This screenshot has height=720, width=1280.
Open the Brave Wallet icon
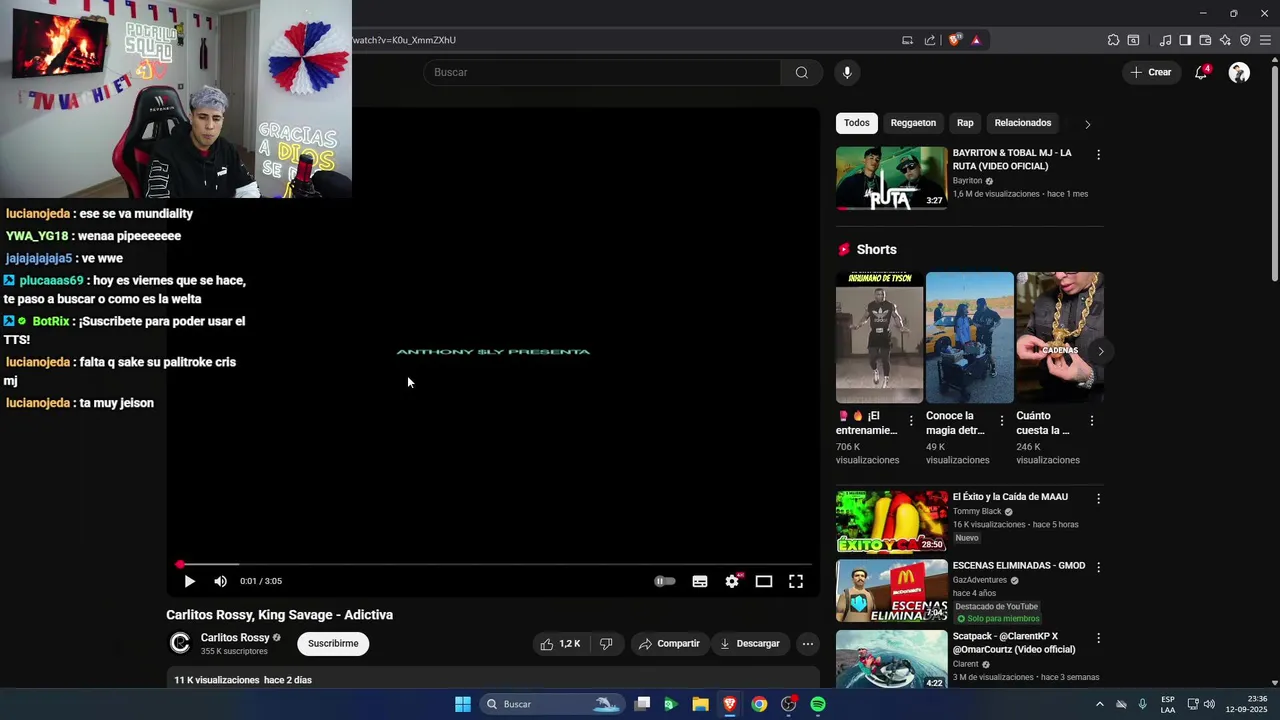(1205, 40)
